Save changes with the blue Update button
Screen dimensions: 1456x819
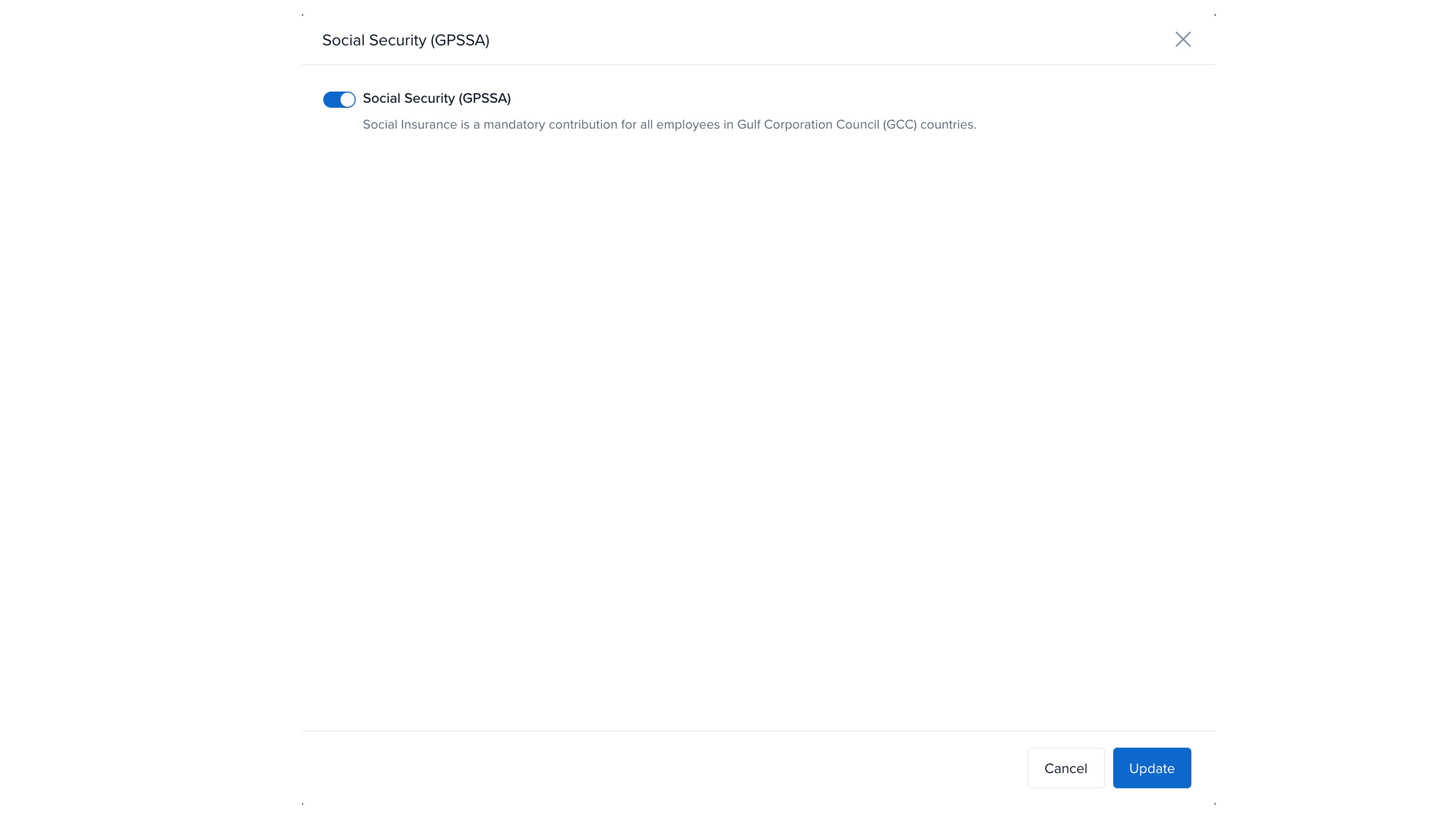(1151, 768)
